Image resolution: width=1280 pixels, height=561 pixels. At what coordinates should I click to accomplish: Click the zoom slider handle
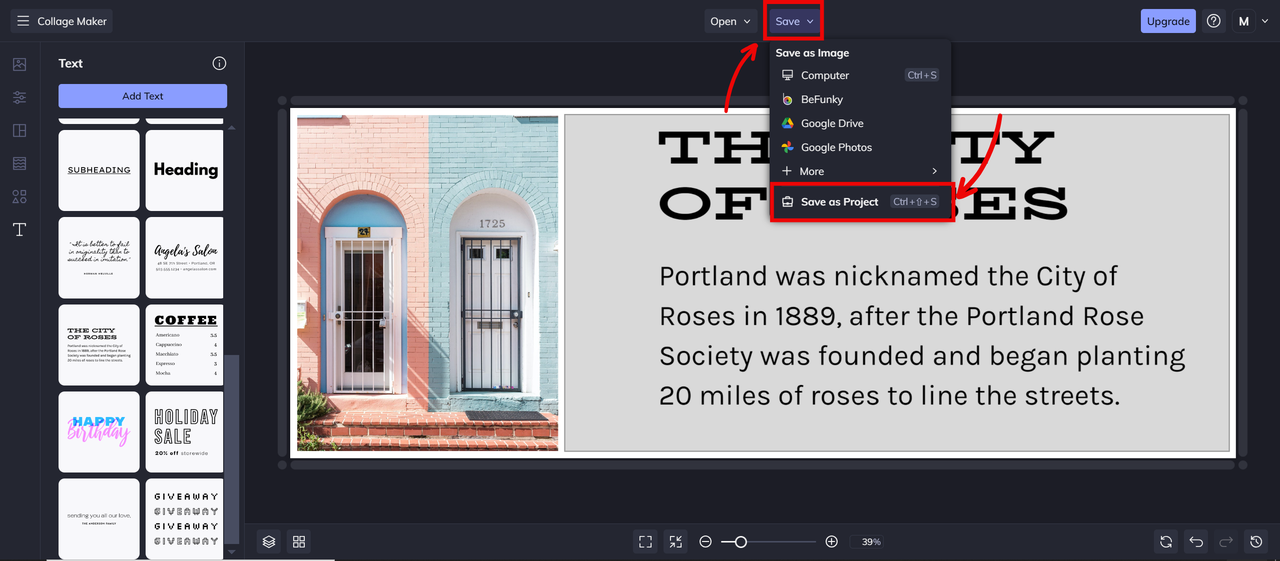(740, 541)
